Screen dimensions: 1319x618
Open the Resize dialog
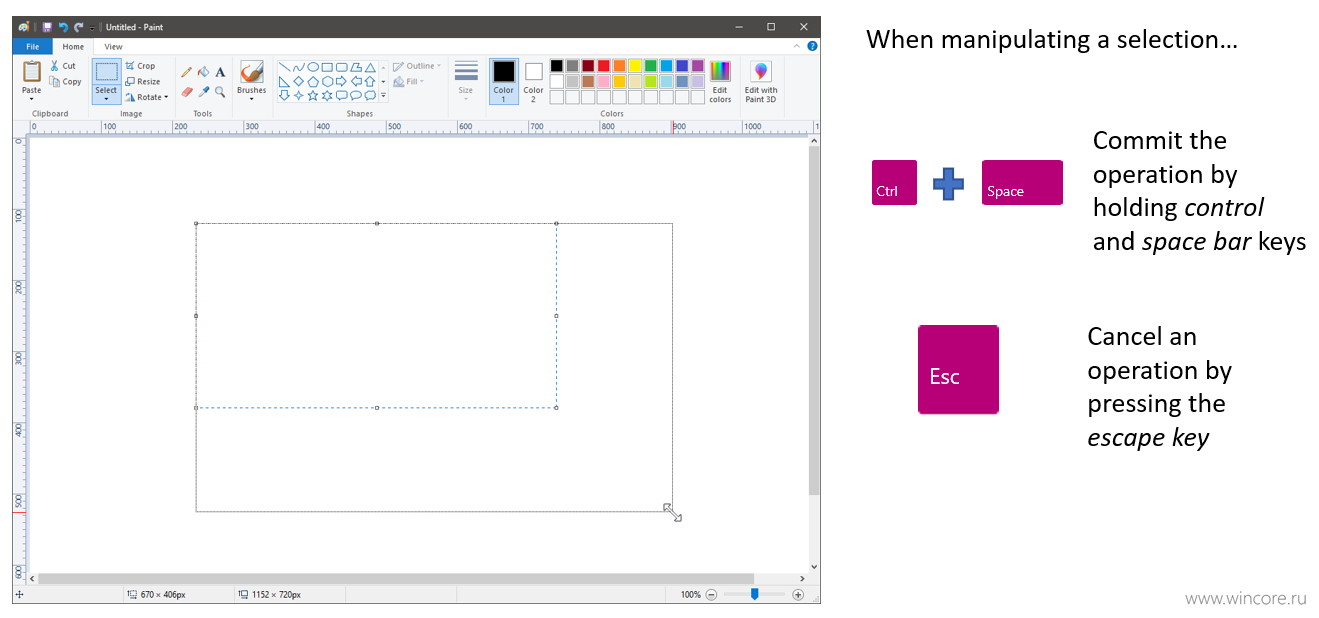[x=143, y=82]
